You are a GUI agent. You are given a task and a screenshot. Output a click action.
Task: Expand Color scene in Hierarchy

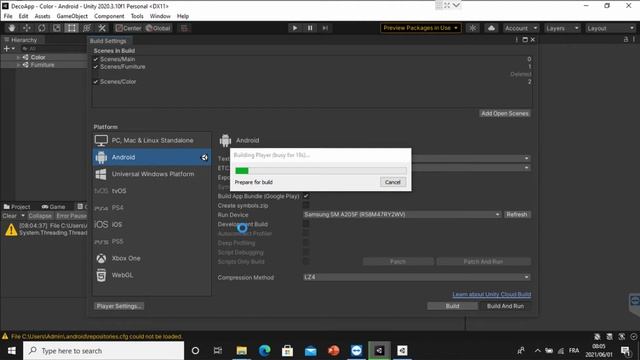[x=18, y=58]
